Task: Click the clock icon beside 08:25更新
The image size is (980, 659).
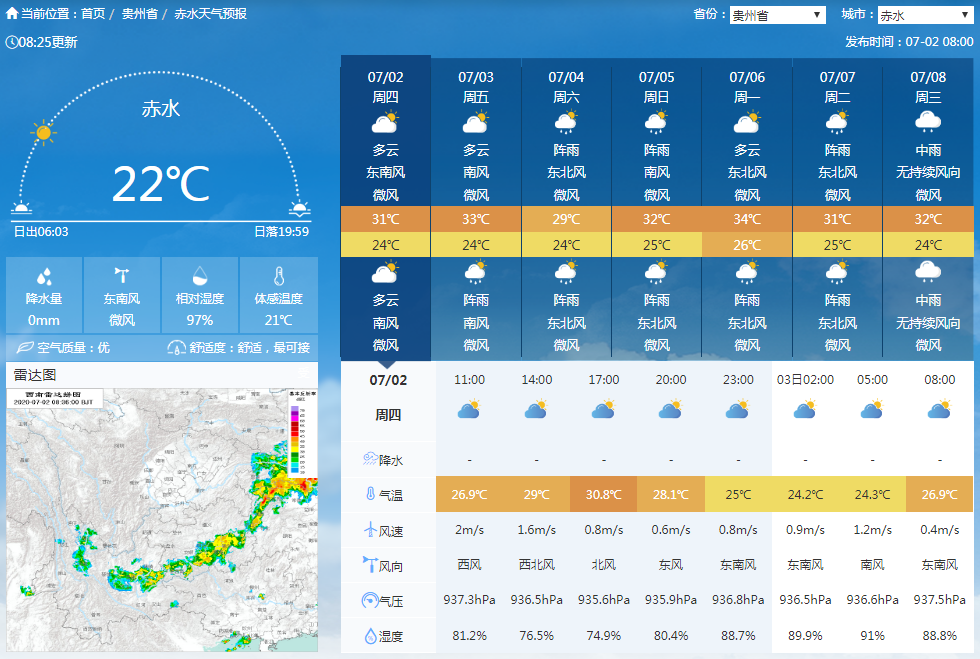Action: tap(11, 42)
